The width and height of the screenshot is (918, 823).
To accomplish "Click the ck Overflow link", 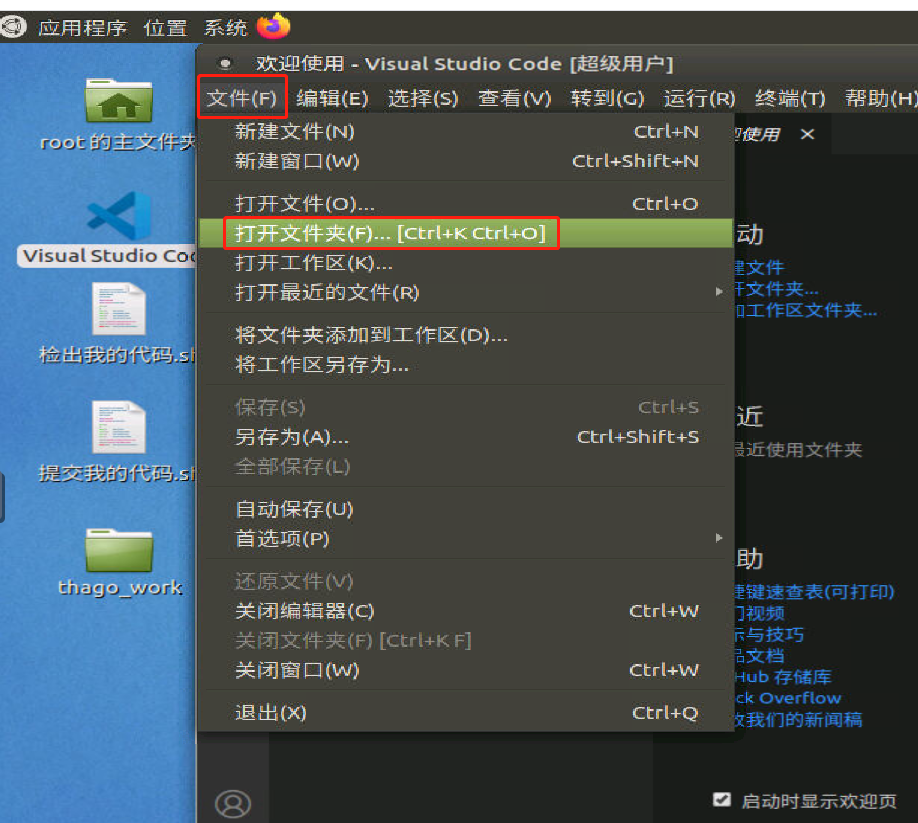I will click(788, 698).
